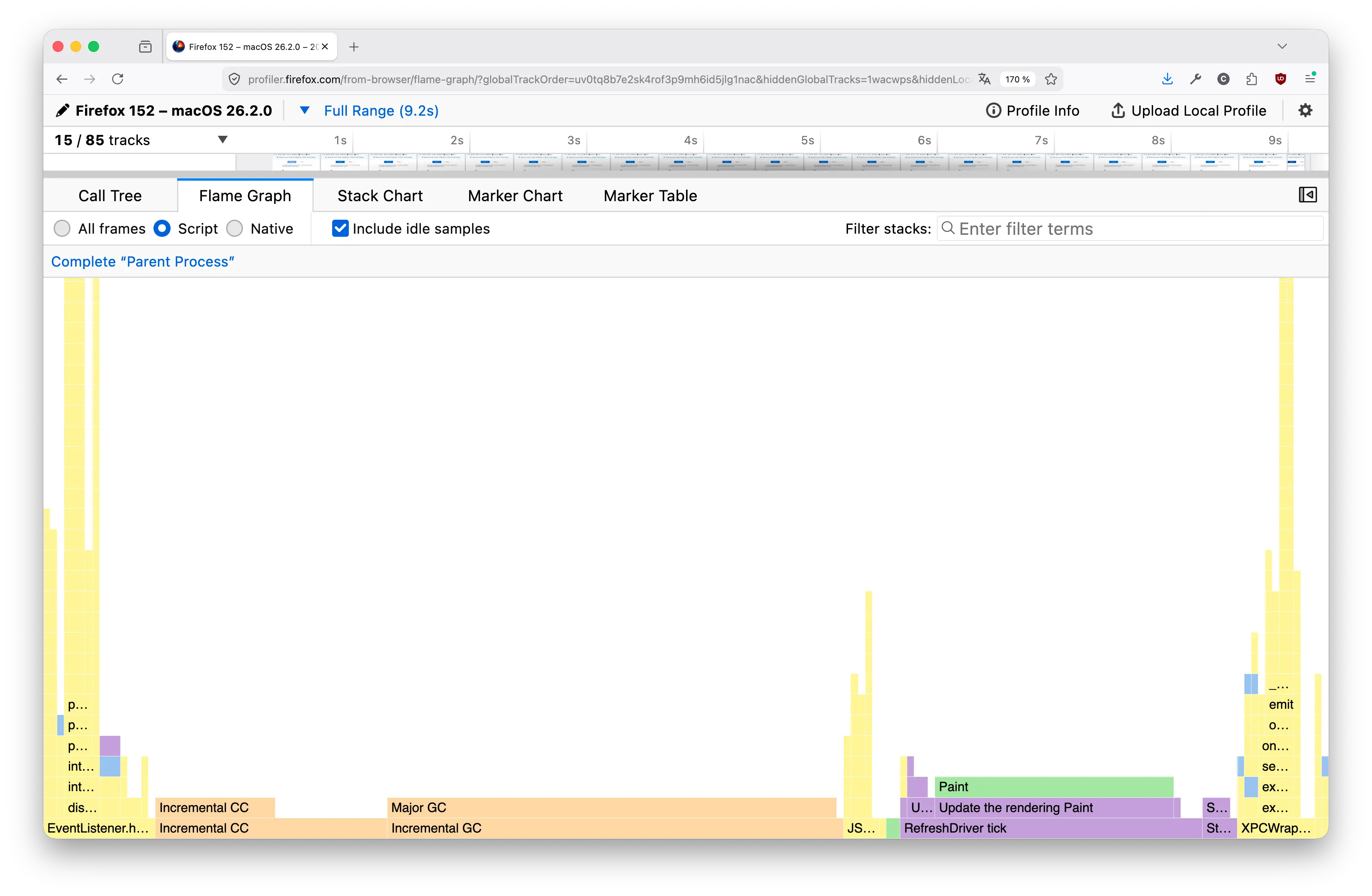This screenshot has width=1372, height=896.
Task: Open the 15 / 85 tracks dropdown
Action: (141, 140)
